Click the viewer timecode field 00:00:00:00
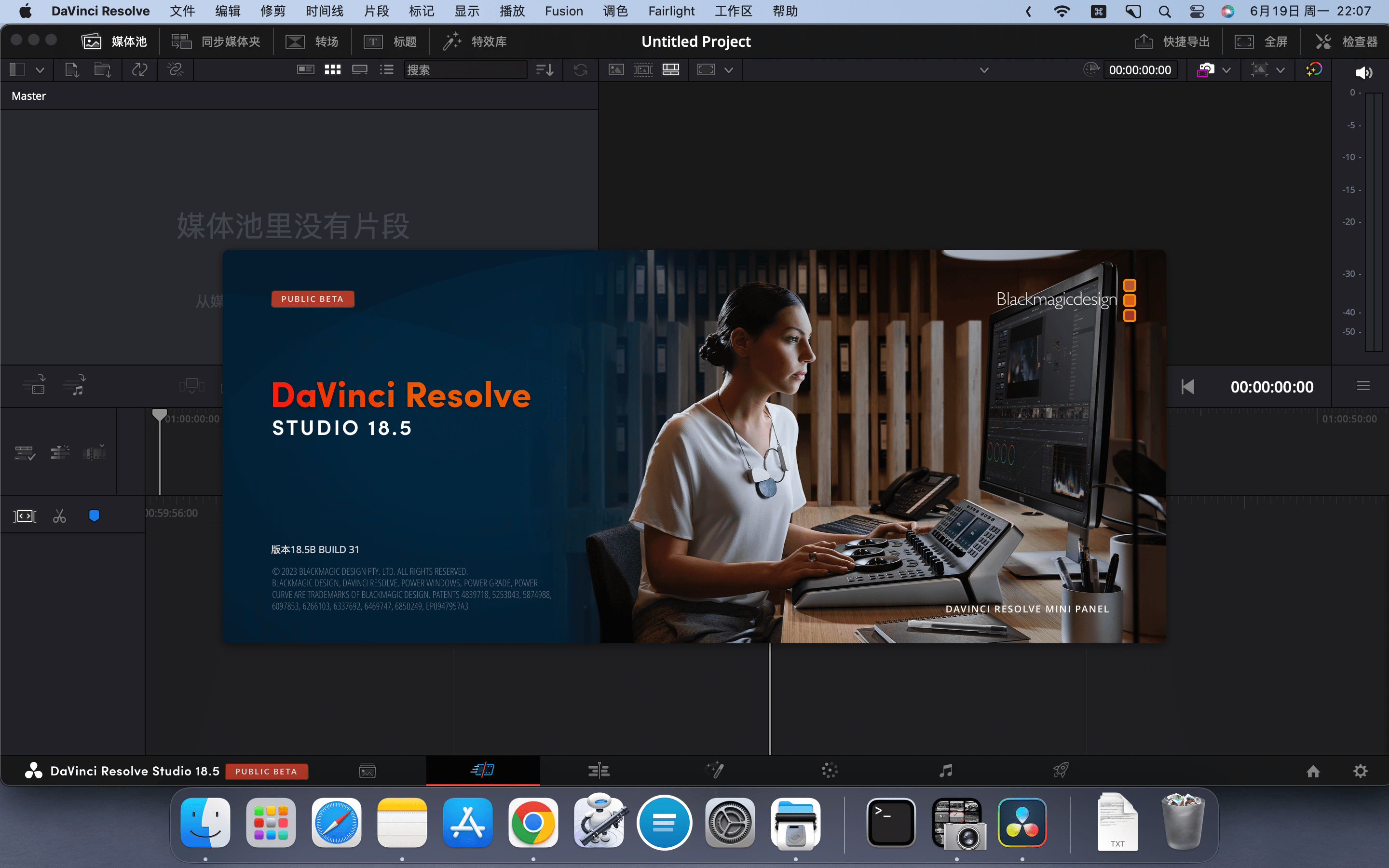This screenshot has height=868, width=1389. tap(1140, 70)
